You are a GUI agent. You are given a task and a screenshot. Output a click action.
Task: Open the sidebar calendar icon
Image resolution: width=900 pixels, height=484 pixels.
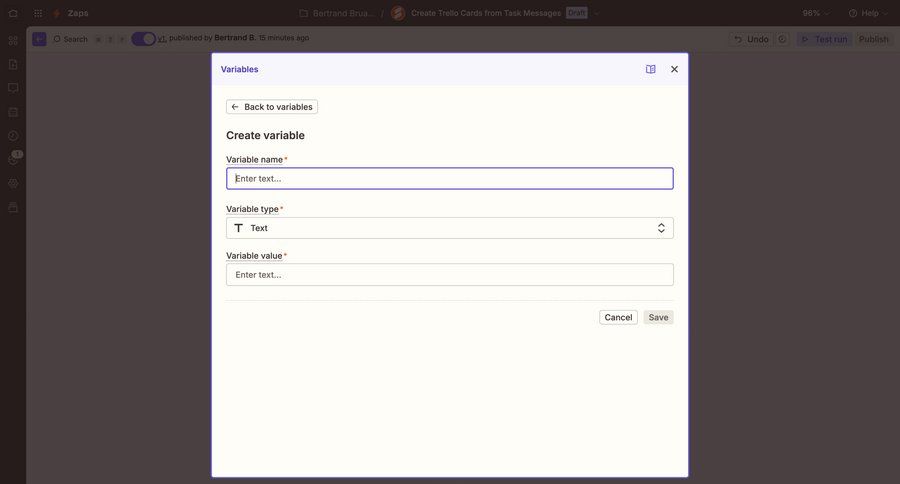(13, 112)
